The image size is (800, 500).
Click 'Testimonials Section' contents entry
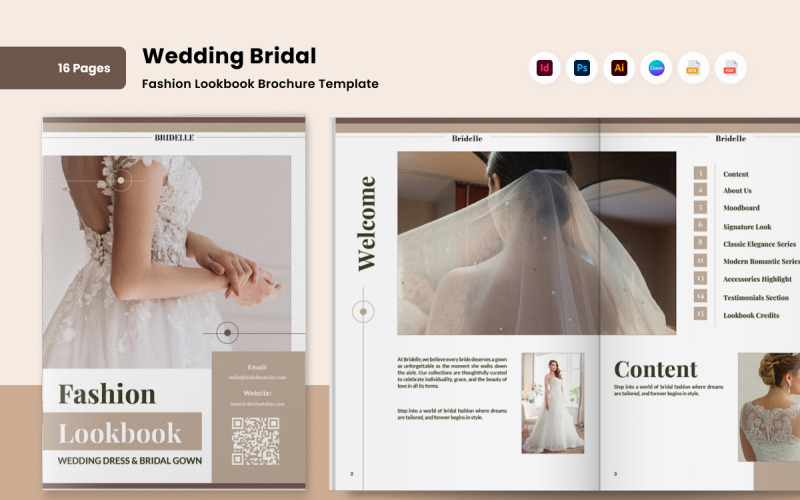click(x=756, y=297)
